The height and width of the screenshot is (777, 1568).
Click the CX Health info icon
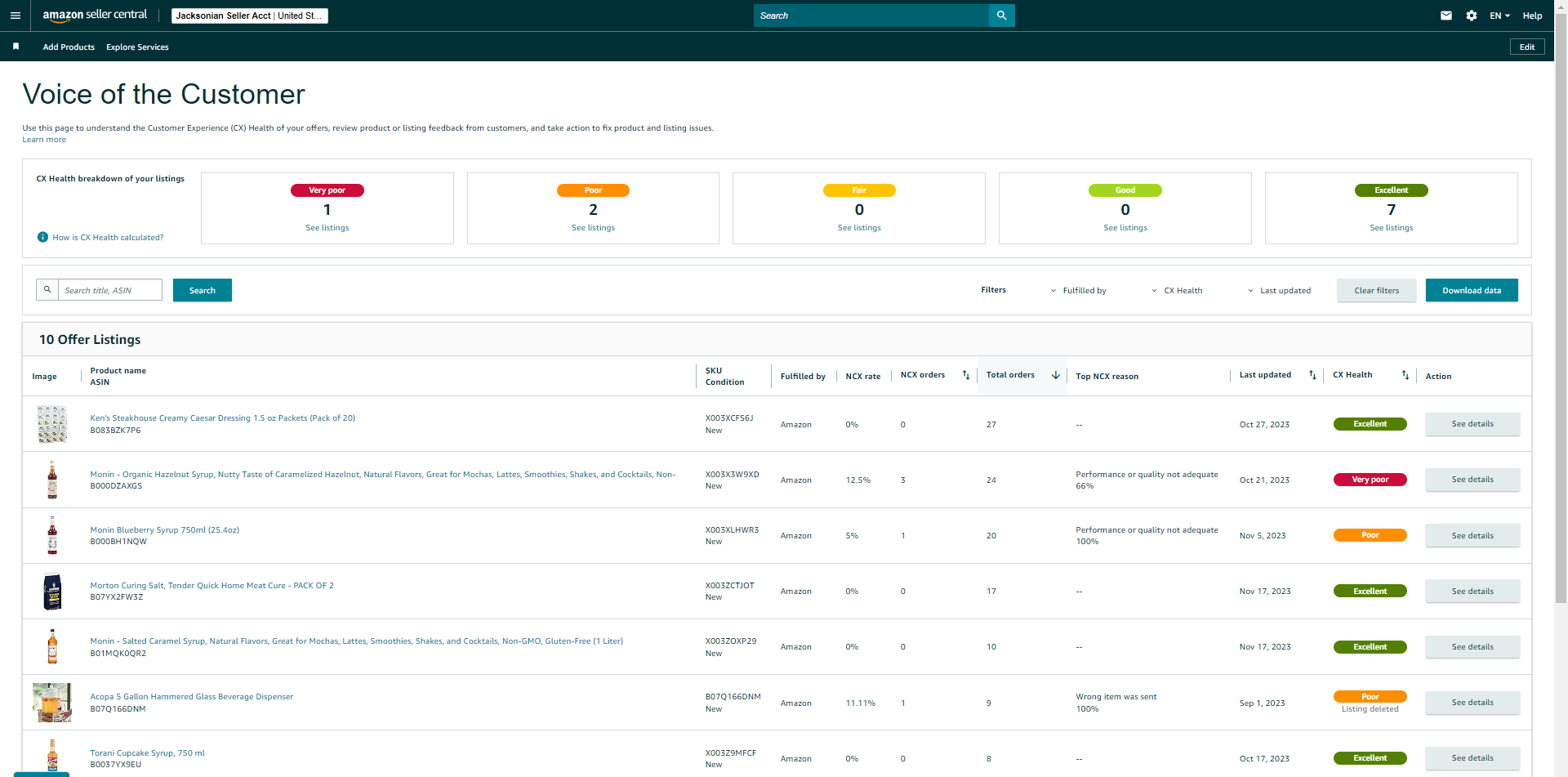42,237
